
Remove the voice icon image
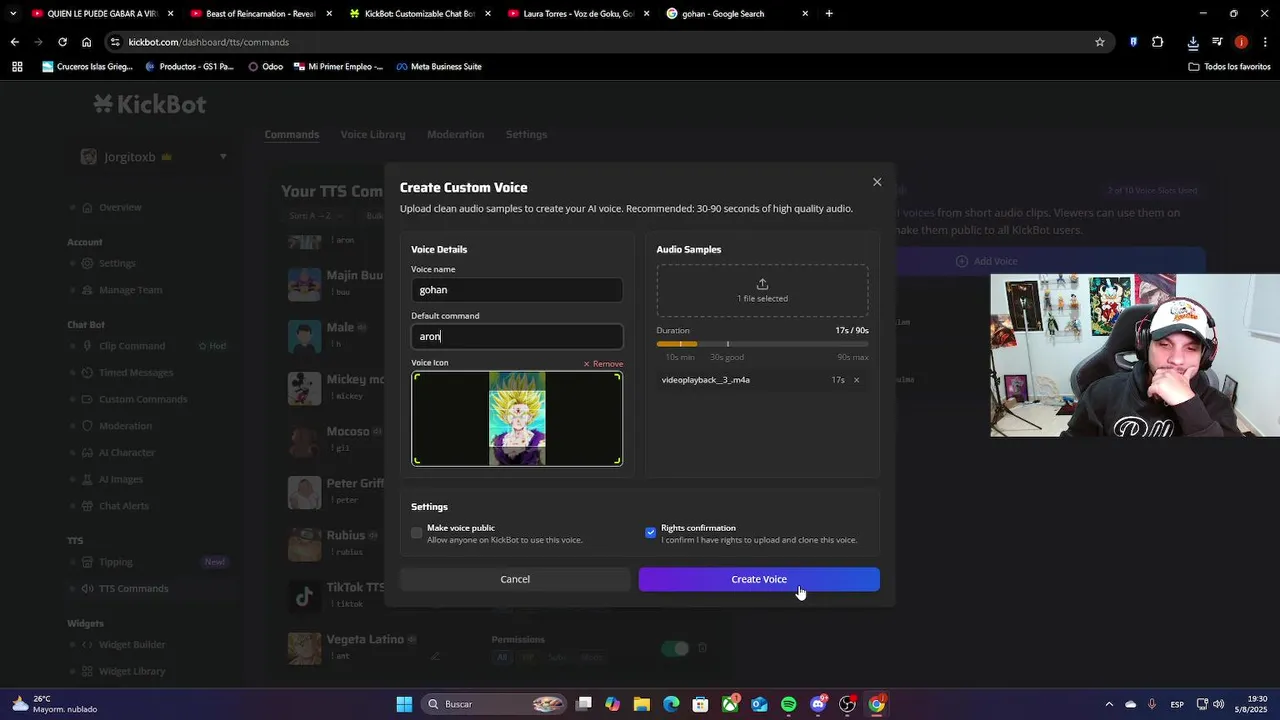(x=603, y=364)
